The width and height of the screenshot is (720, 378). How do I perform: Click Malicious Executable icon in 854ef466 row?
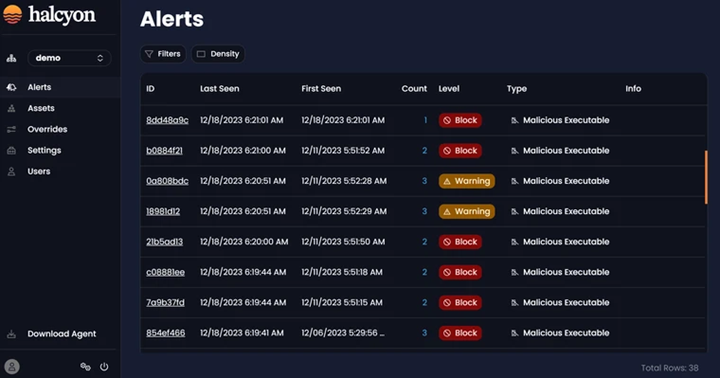(515, 333)
